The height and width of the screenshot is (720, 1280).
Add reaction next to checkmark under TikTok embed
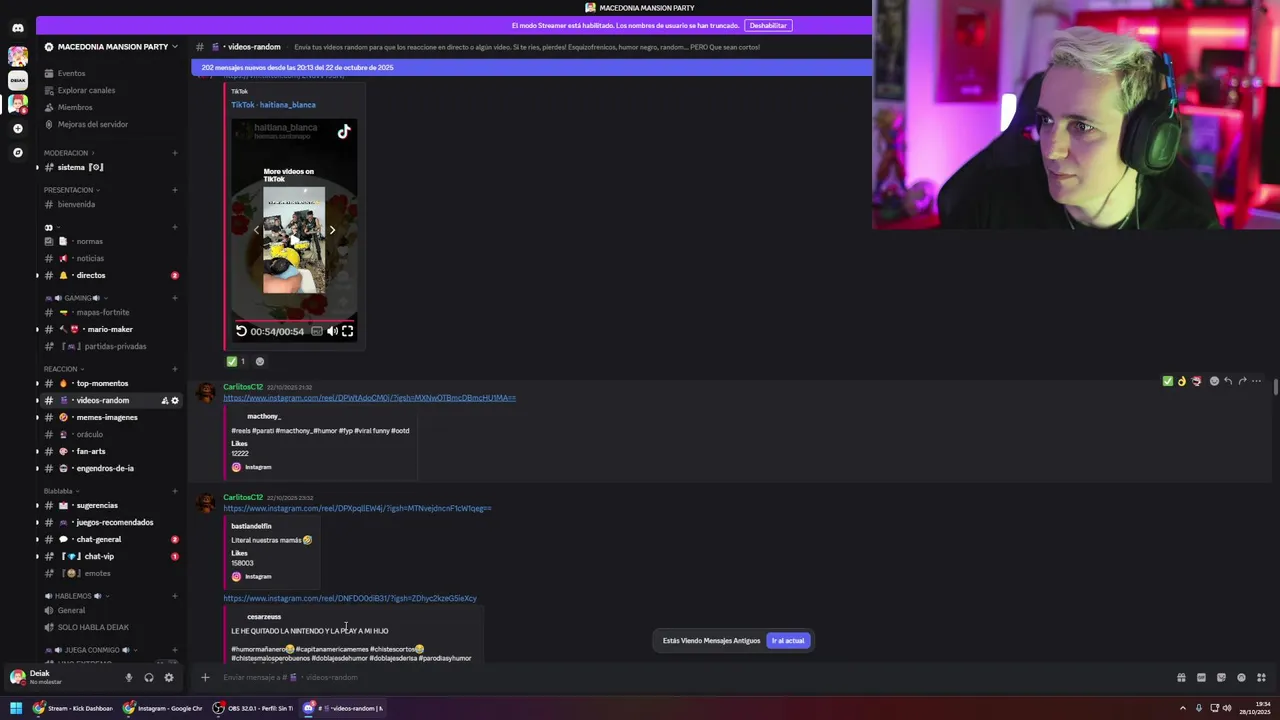click(260, 361)
